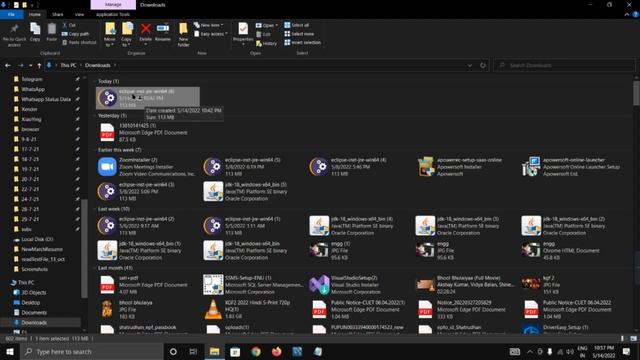Screen dimensions: 640x360
Task: Switch to the Share ribbon tab
Action: click(58, 14)
